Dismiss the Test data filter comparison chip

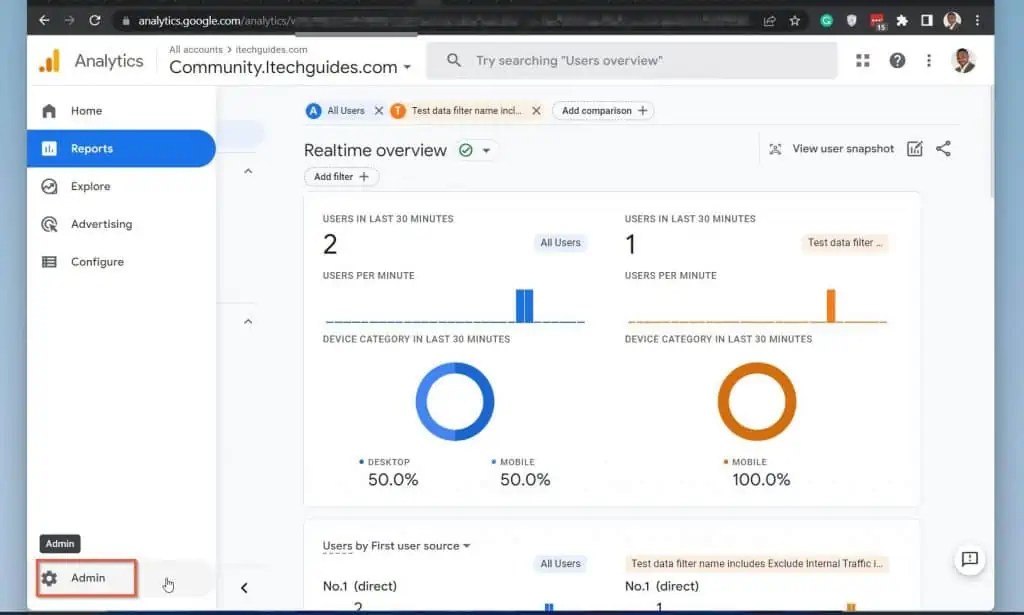[537, 111]
